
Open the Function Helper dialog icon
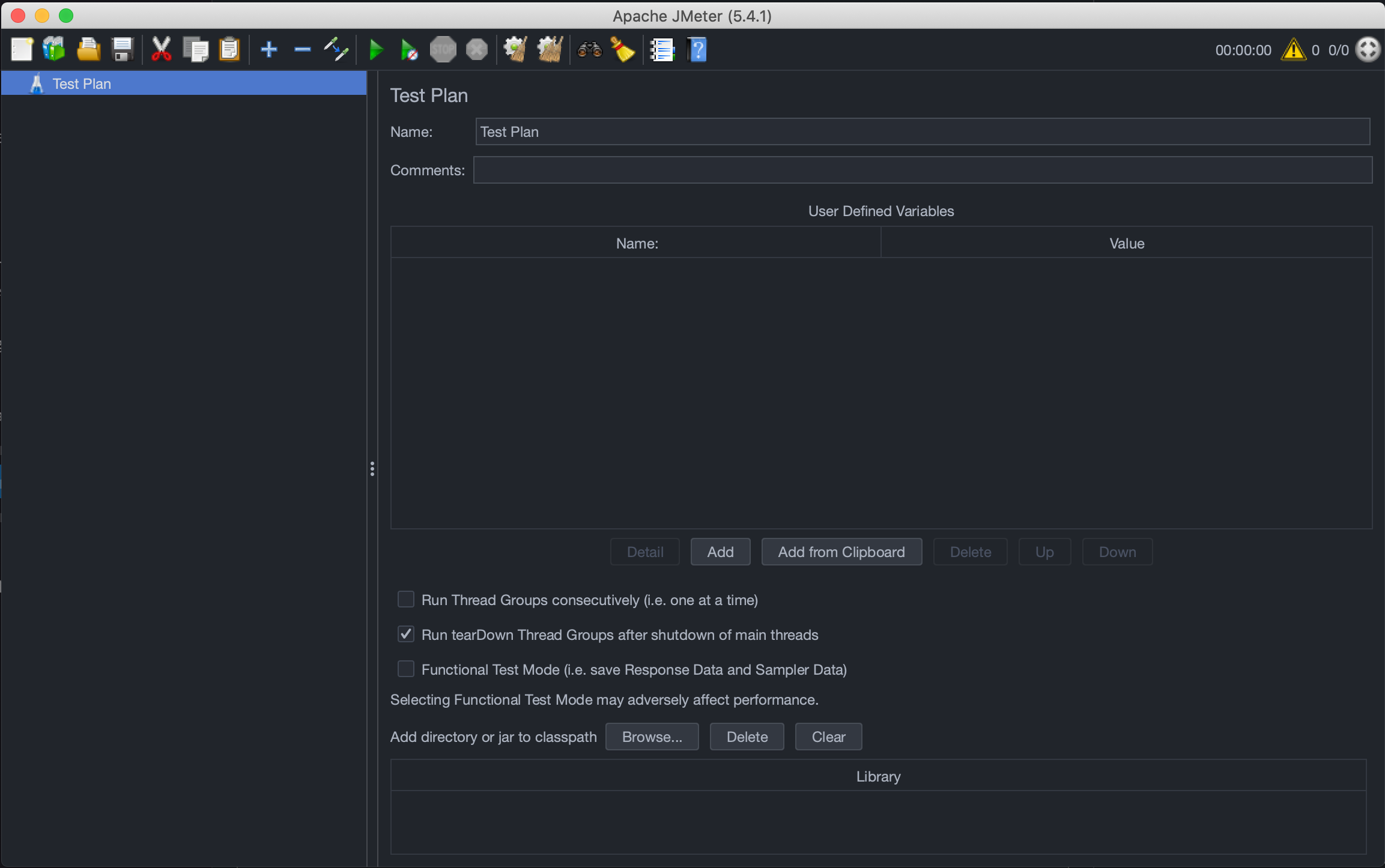click(662, 49)
